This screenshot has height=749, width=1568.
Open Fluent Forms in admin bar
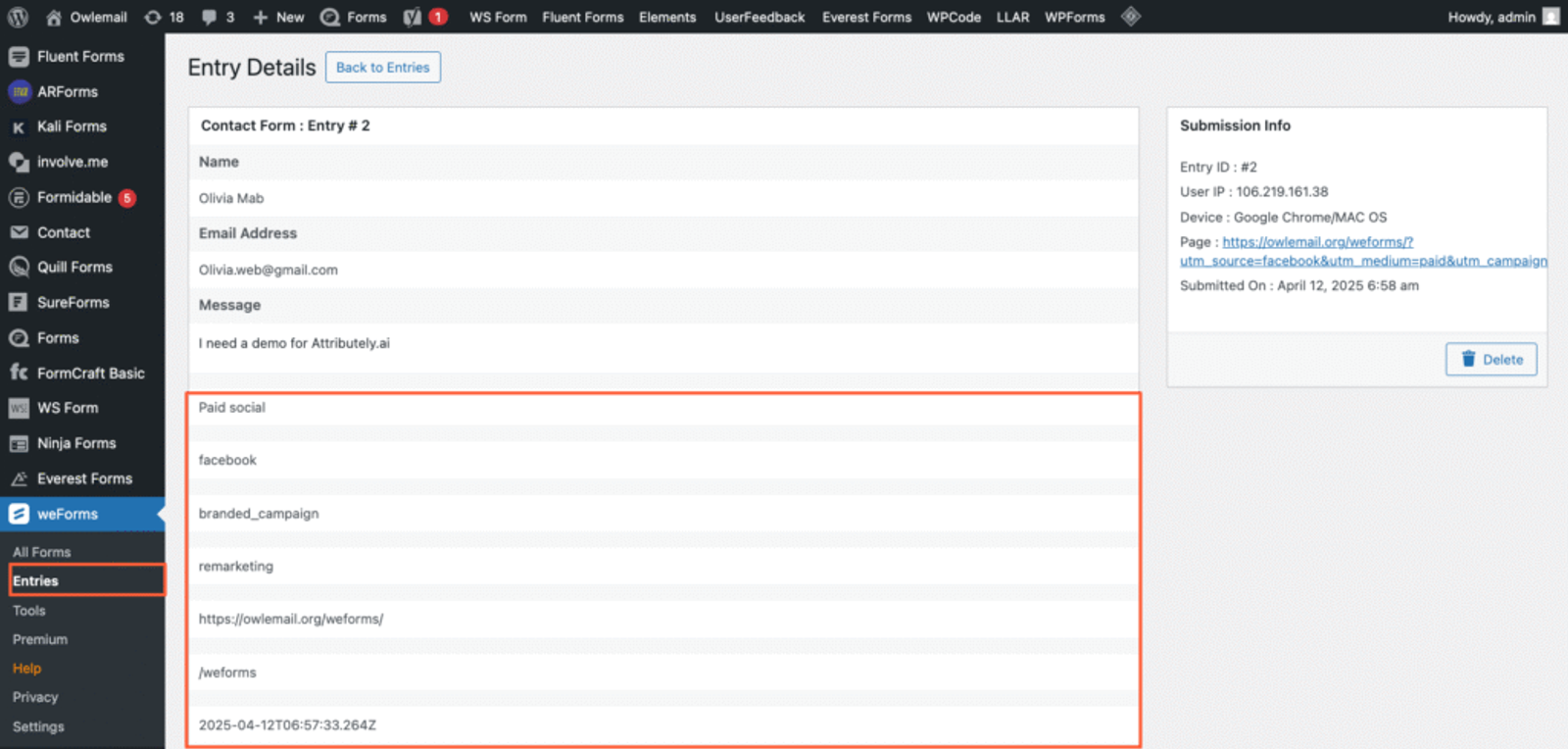pos(582,17)
